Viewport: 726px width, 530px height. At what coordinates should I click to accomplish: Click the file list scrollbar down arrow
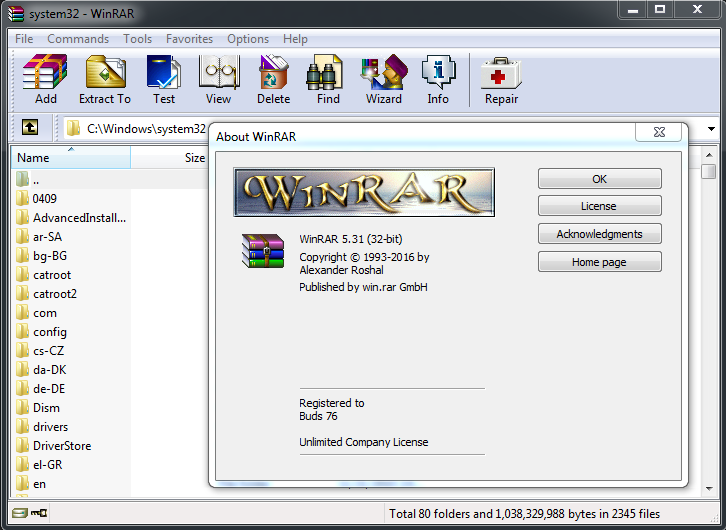[709, 488]
